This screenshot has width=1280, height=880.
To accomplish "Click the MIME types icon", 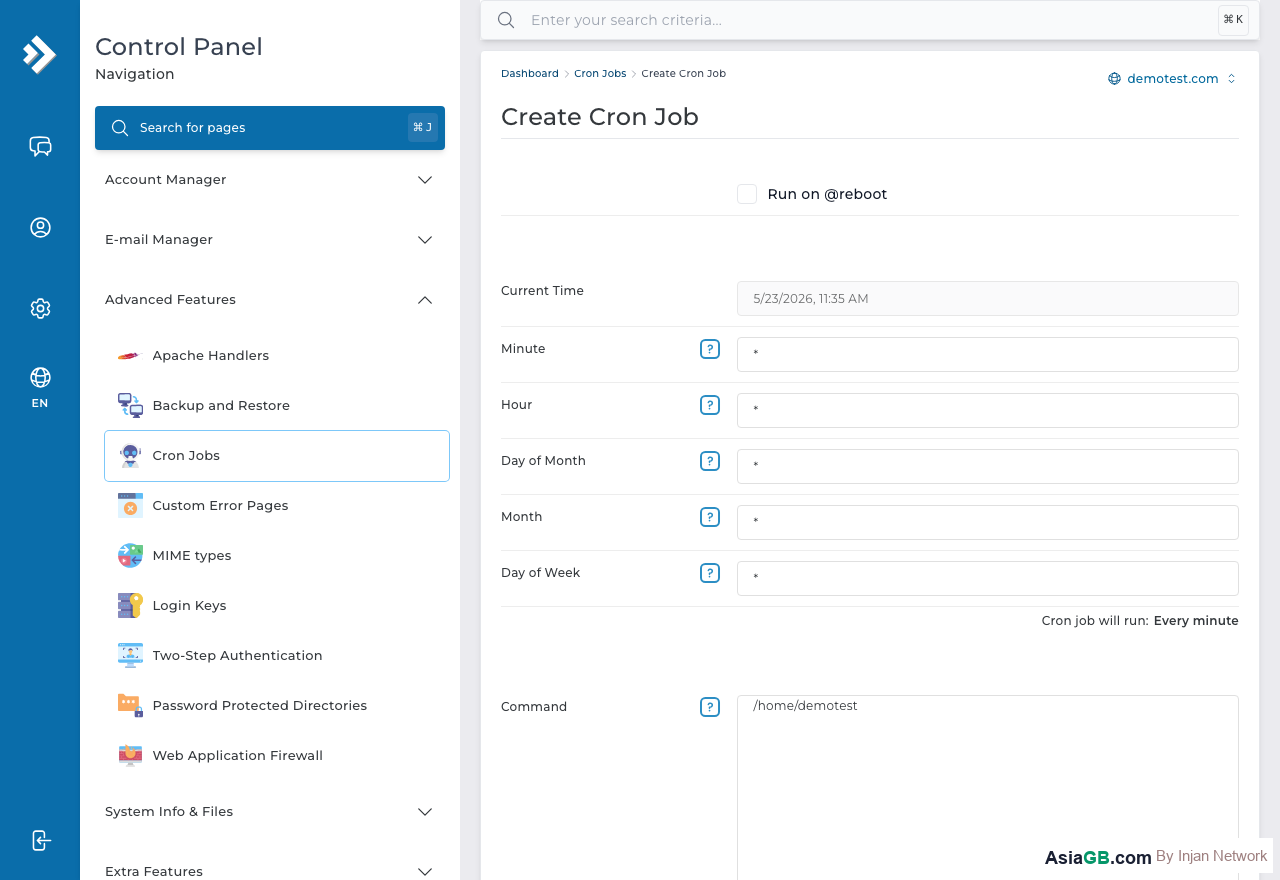I will (x=130, y=556).
